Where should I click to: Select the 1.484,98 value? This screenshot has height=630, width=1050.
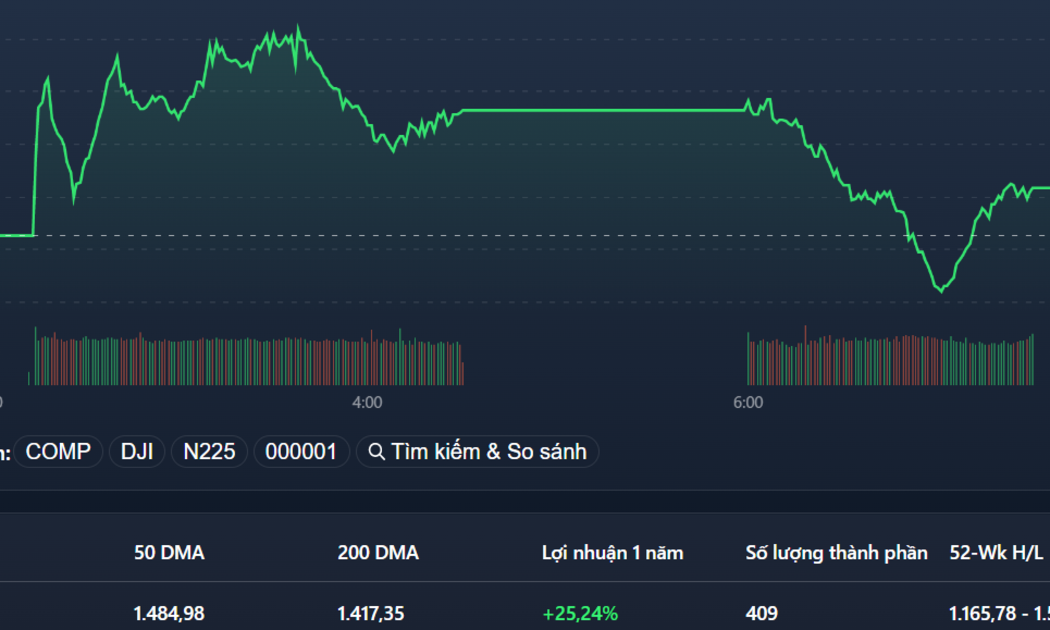pyautogui.click(x=169, y=613)
